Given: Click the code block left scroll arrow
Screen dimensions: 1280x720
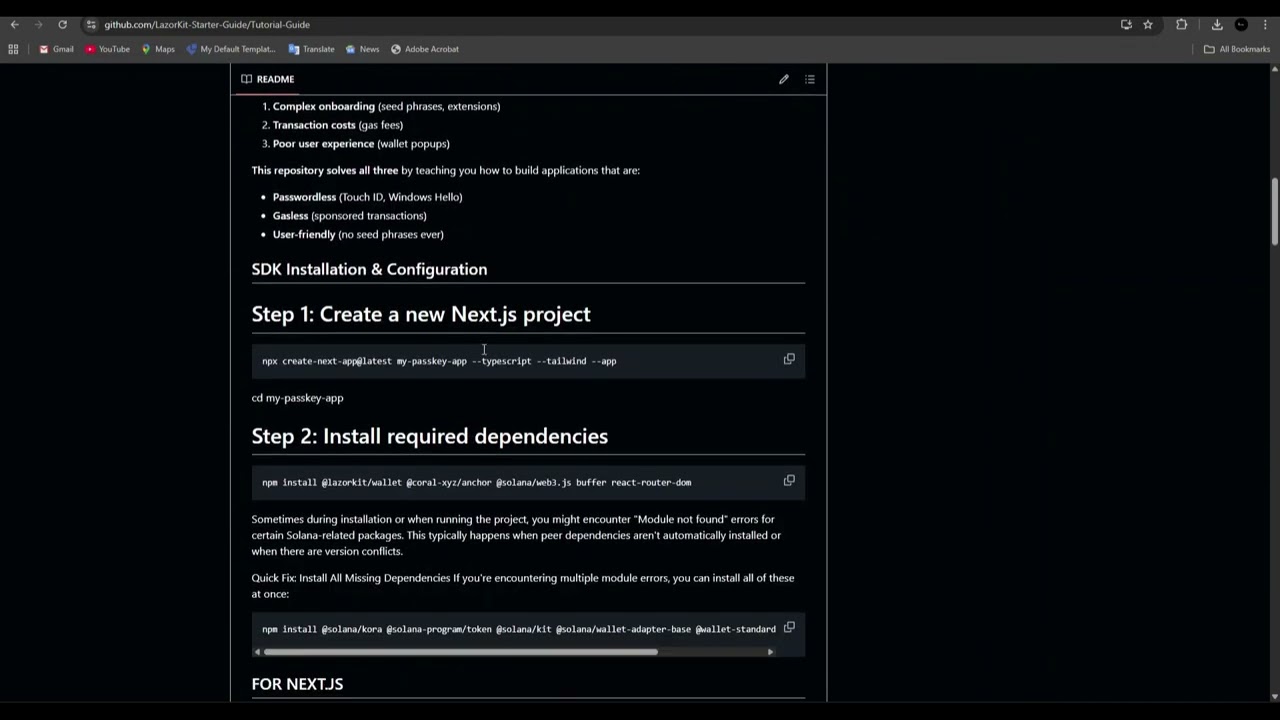Looking at the screenshot, I should coord(257,652).
